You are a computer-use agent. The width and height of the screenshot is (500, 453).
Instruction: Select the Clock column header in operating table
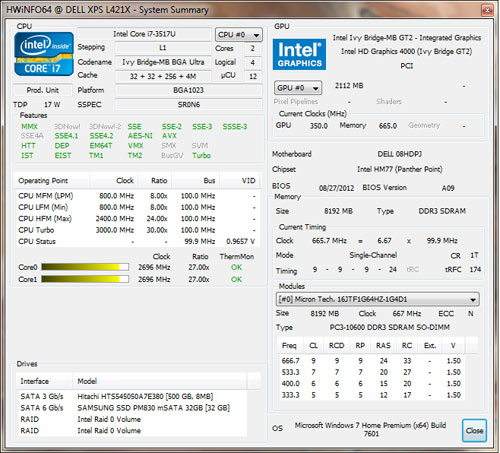(114, 181)
